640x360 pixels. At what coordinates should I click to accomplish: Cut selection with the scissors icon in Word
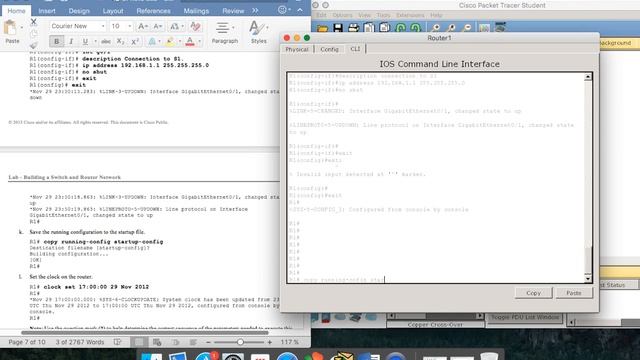tap(33, 22)
